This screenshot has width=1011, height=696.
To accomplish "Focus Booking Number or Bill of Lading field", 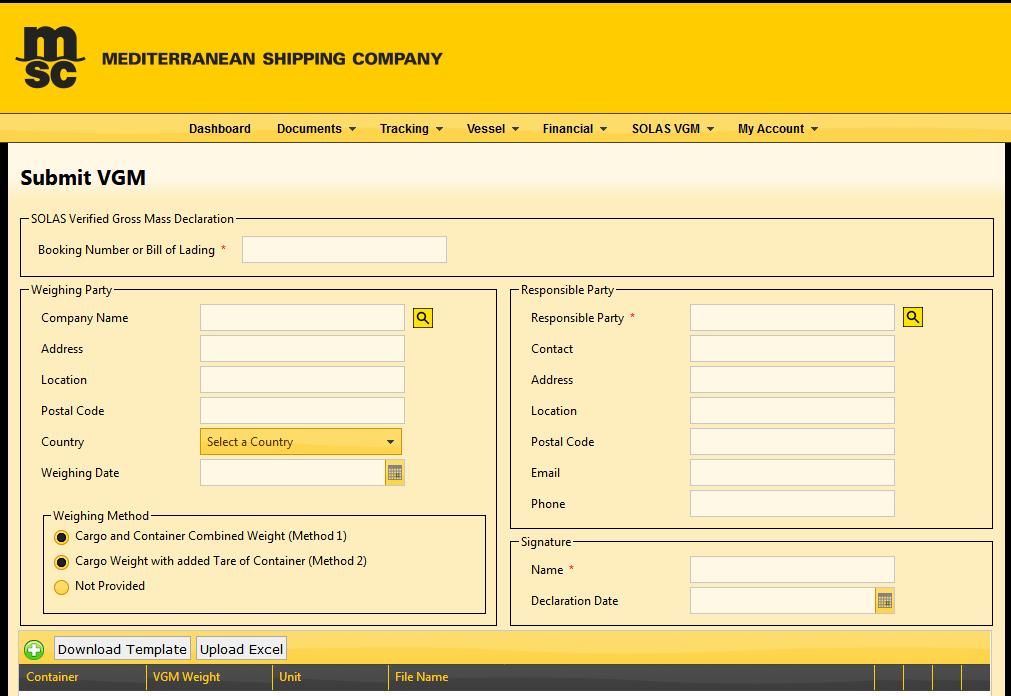I will (344, 250).
